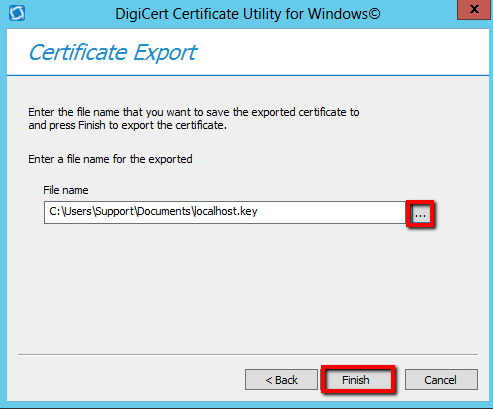The height and width of the screenshot is (409, 493).
Task: Focus the File name path text box
Action: tap(225, 212)
